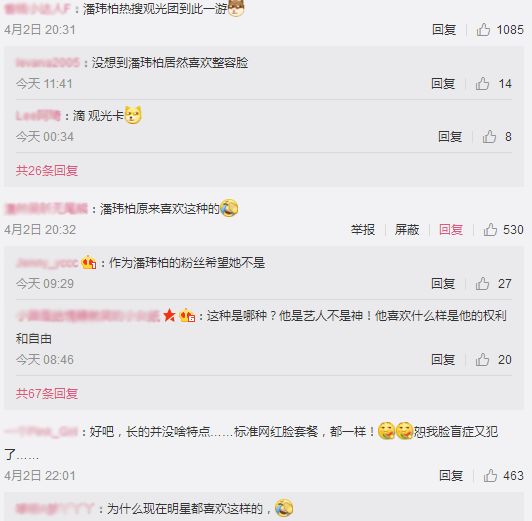The width and height of the screenshot is (532, 521).
Task: Like the 22:01 comment with 463 likes
Action: click(x=490, y=476)
